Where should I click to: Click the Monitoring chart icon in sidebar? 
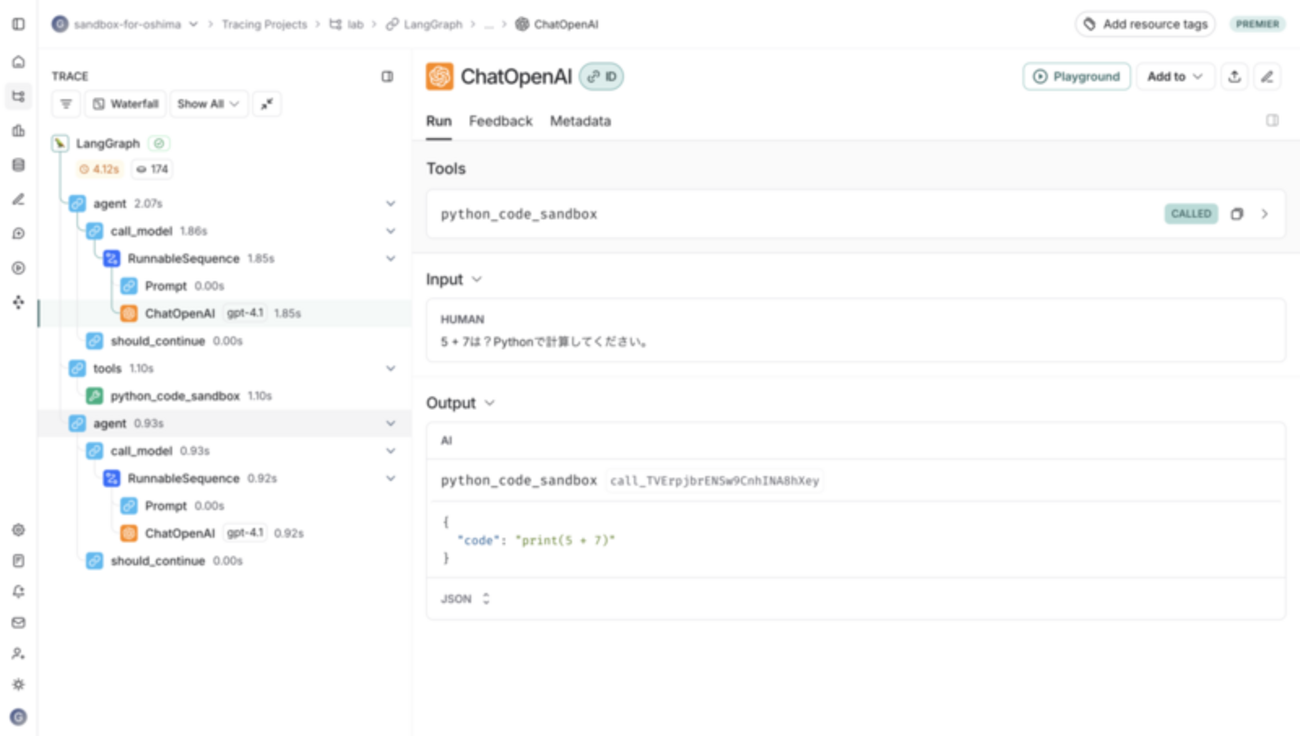point(18,131)
